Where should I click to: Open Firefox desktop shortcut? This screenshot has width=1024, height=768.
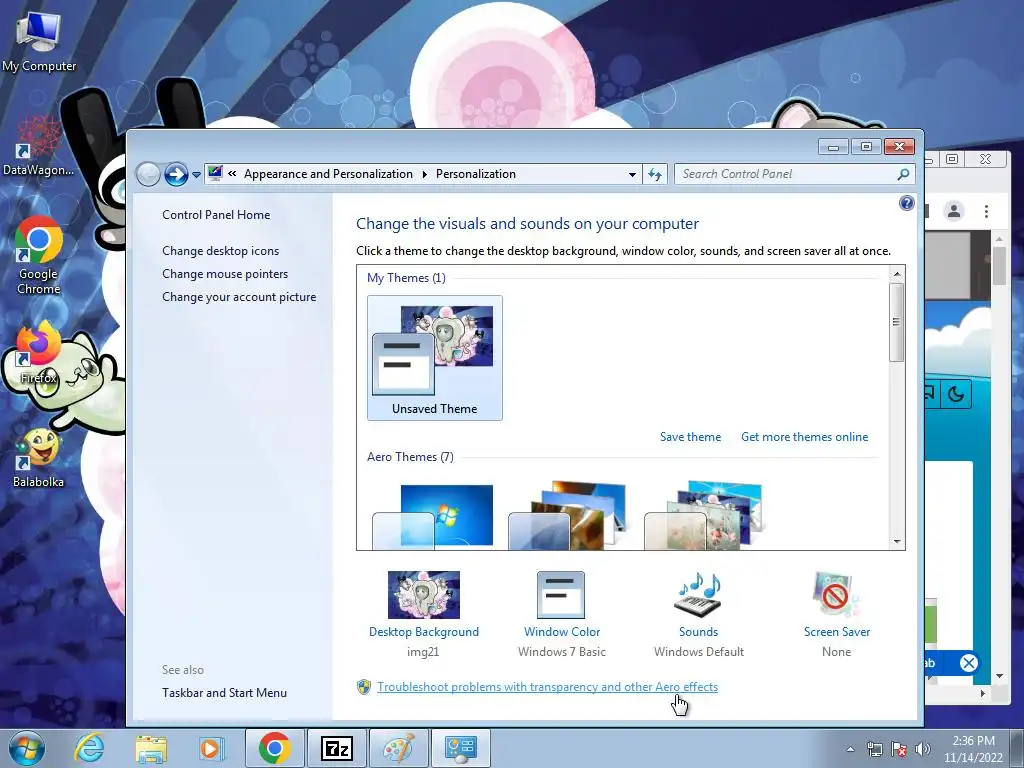point(39,353)
